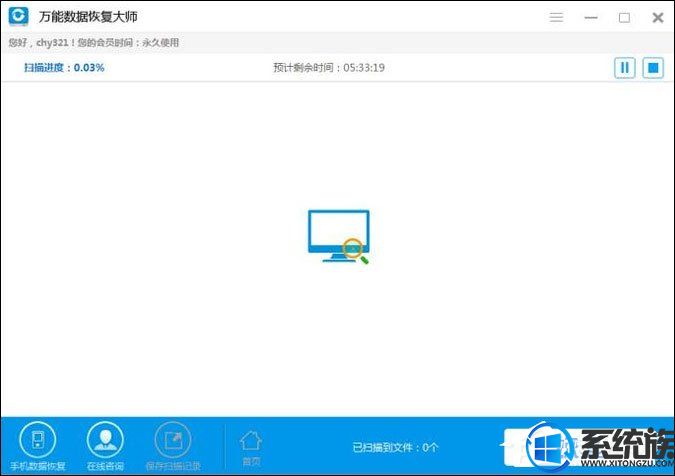Screen dimensions: 675x476
Task: Click the 已扫描到文件：0个 status text
Action: pyautogui.click(x=395, y=448)
